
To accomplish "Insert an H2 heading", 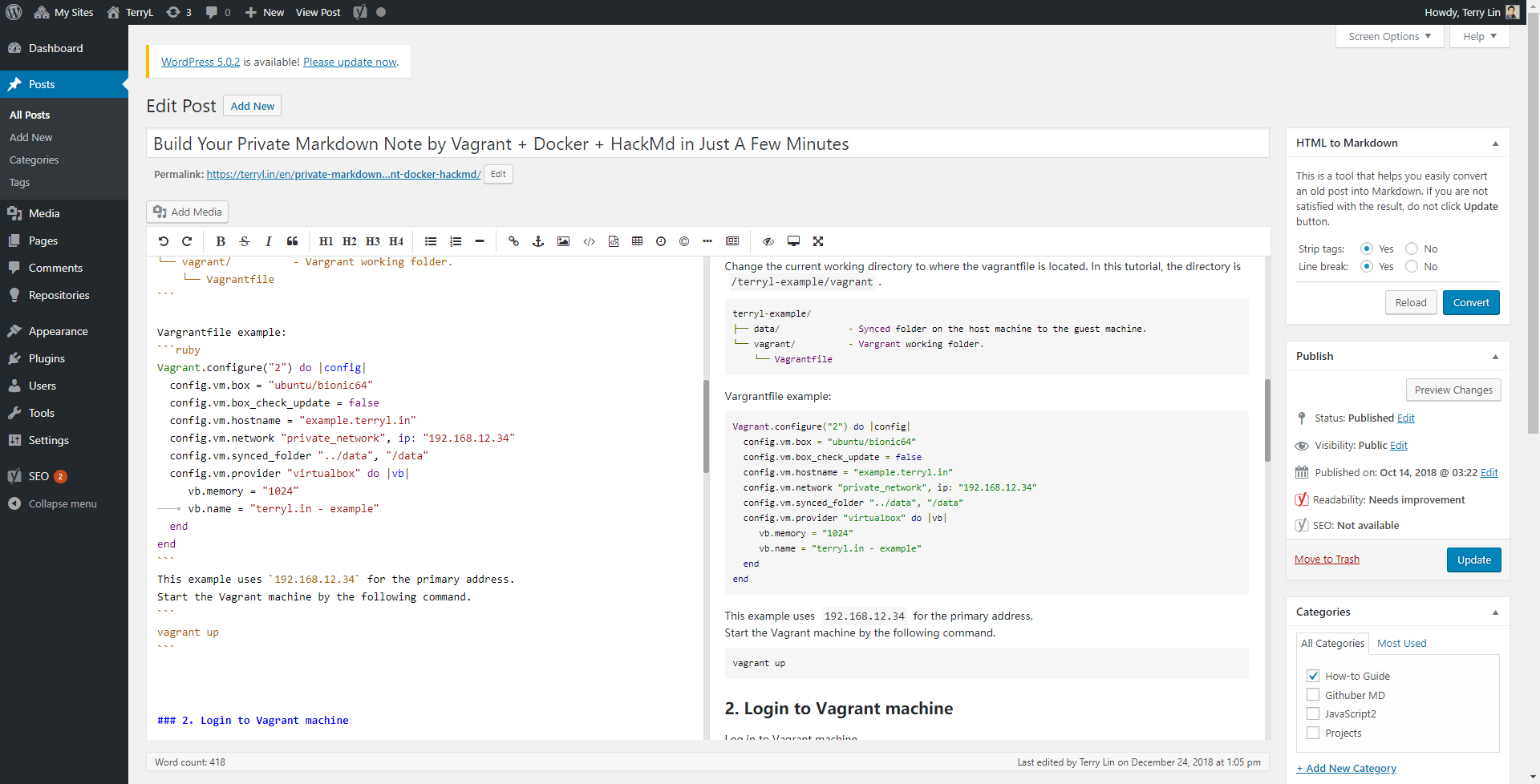I will pyautogui.click(x=349, y=241).
